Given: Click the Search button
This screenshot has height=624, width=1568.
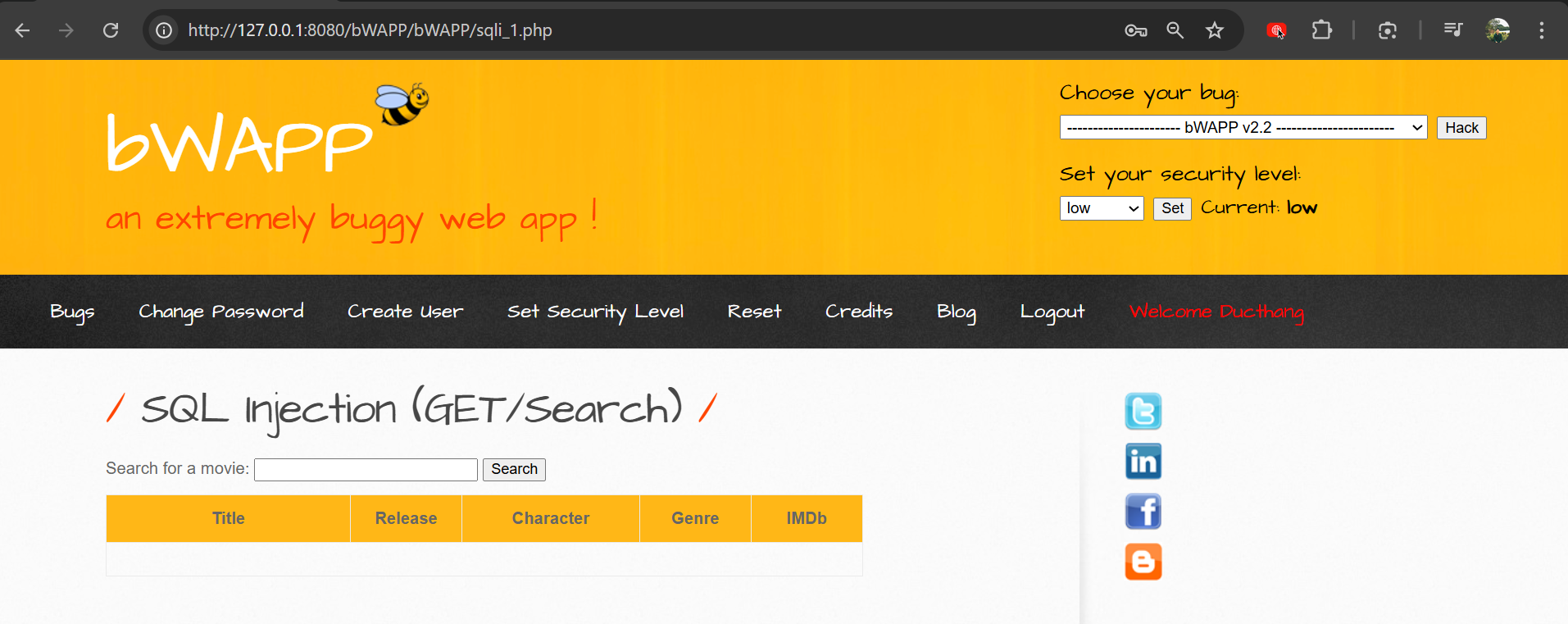Looking at the screenshot, I should [x=514, y=469].
